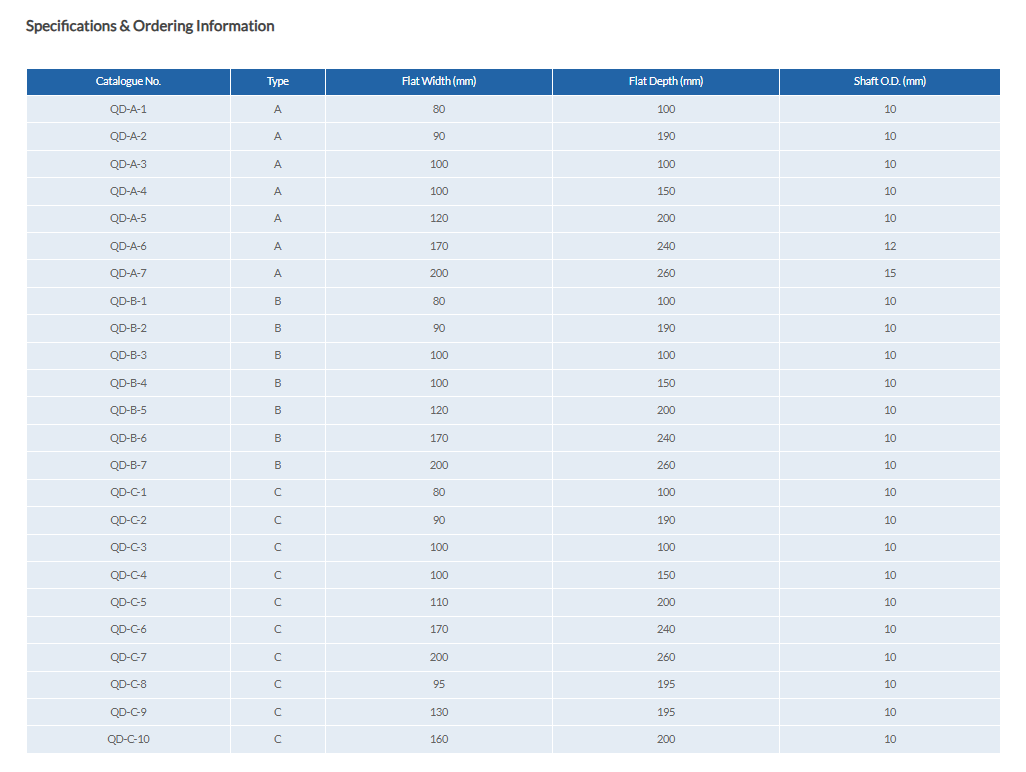This screenshot has width=1026, height=772.
Task: Pick catalogue number QD-C-8
Action: click(128, 684)
